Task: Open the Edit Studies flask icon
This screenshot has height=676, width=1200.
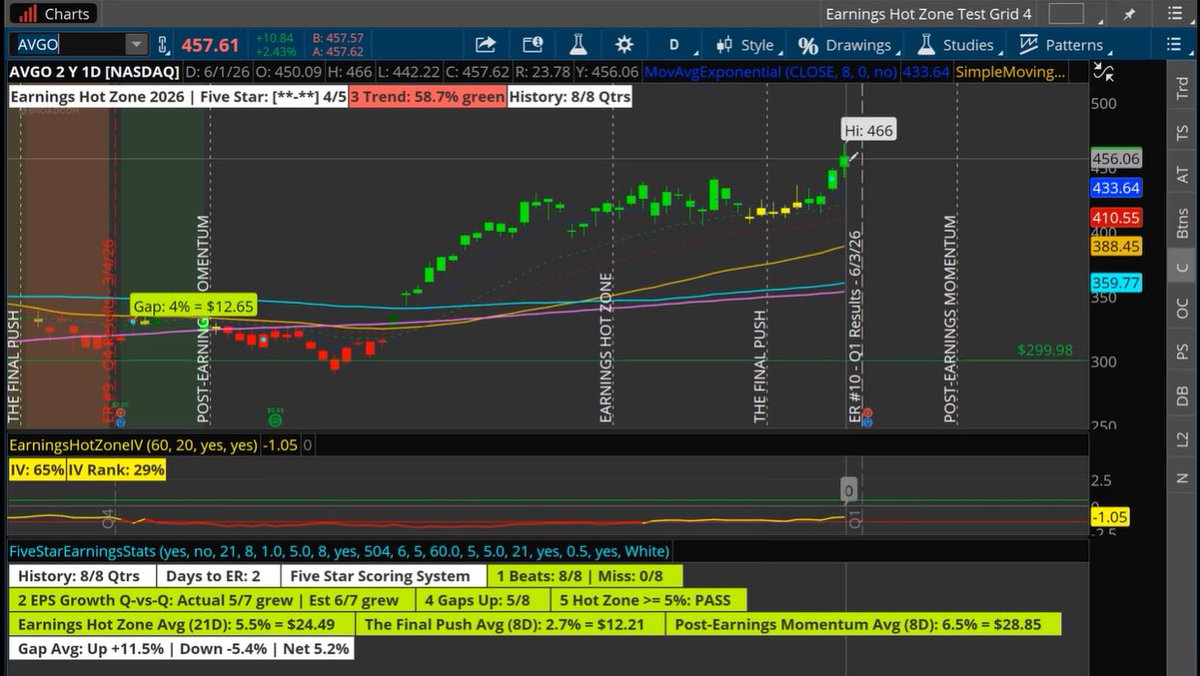Action: tap(578, 45)
